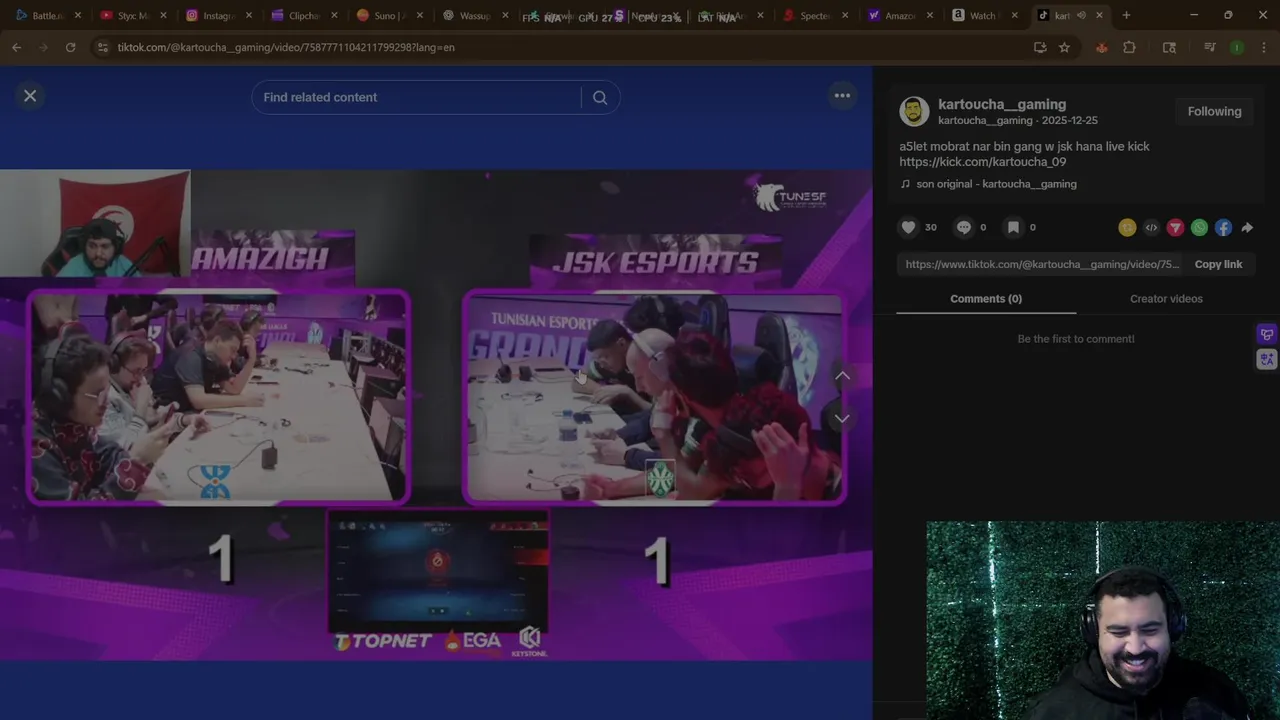Open the kick.com/kartoucha_09 link
Image resolution: width=1280 pixels, height=720 pixels.
click(982, 162)
